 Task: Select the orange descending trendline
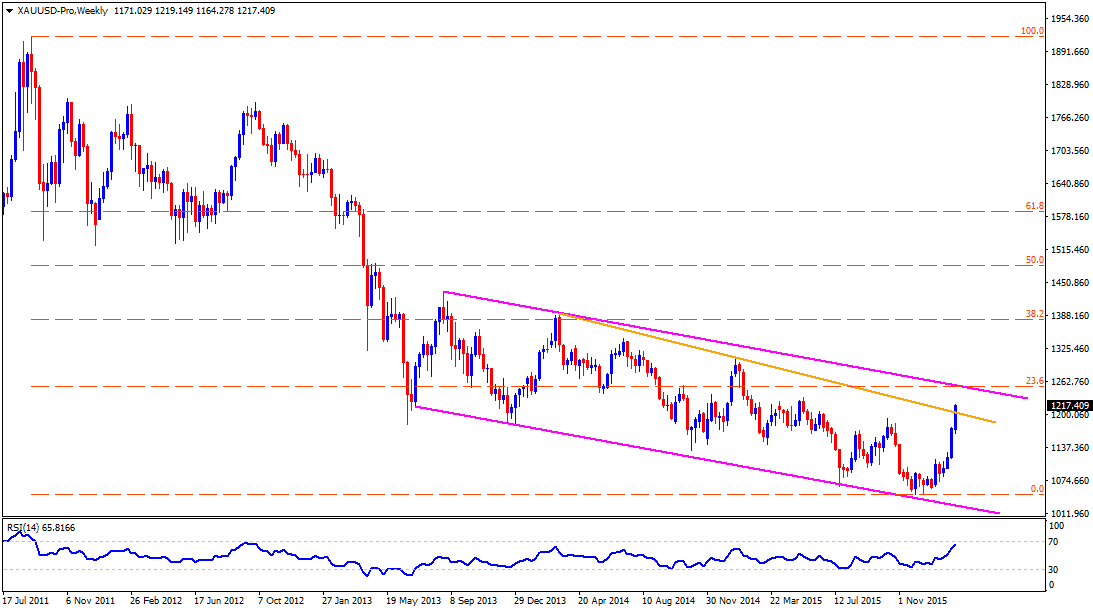coord(777,369)
